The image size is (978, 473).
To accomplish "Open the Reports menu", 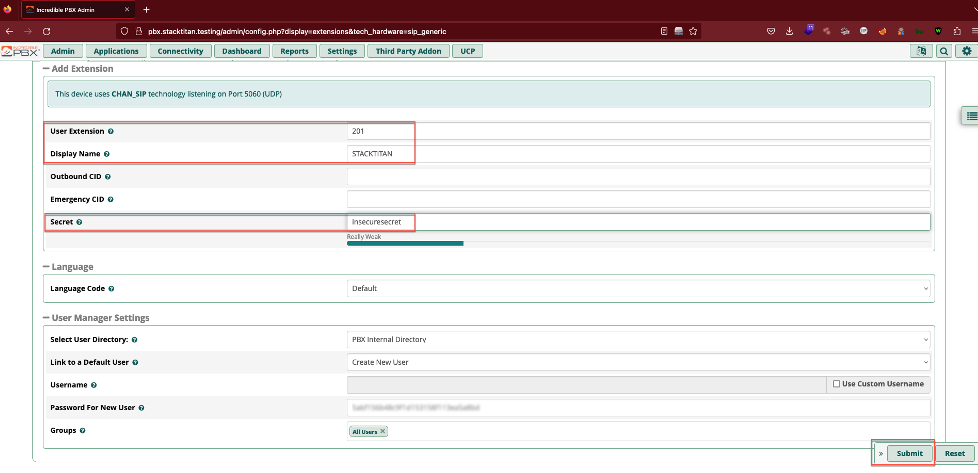I will tap(294, 51).
